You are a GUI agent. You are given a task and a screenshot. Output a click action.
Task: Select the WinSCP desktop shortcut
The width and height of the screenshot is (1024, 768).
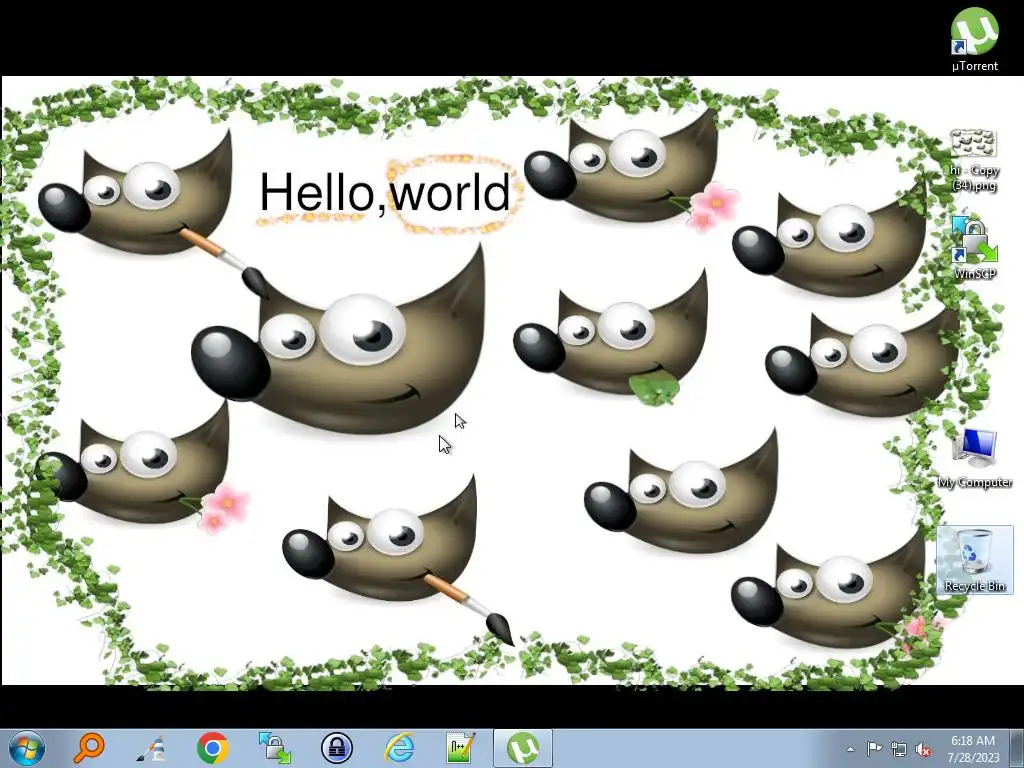pos(974,248)
